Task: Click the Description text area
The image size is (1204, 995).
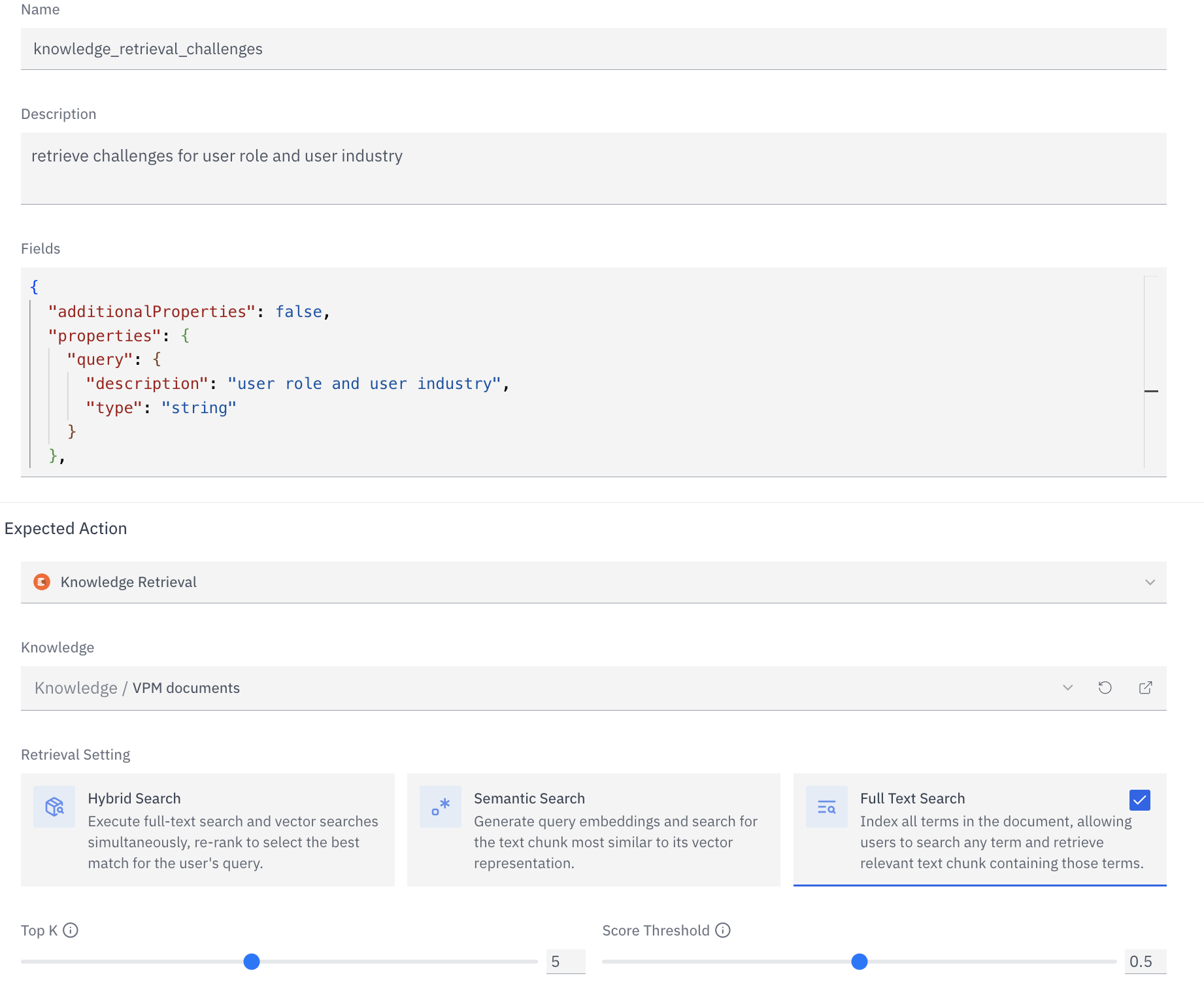Action: [594, 169]
